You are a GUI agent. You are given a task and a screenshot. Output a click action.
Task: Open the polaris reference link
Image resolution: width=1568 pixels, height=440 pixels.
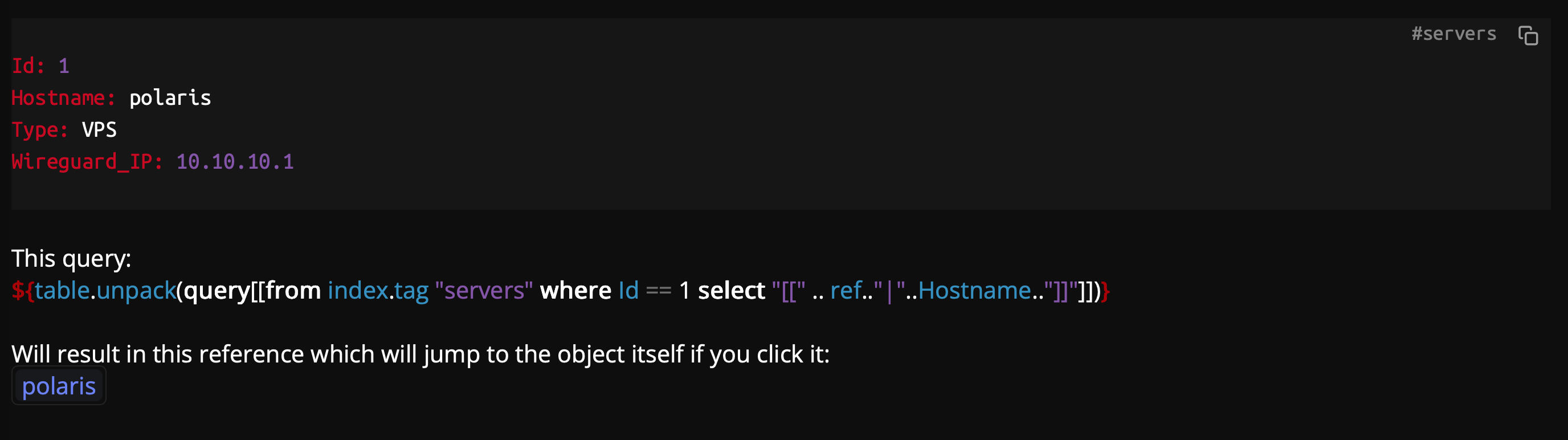[x=59, y=386]
